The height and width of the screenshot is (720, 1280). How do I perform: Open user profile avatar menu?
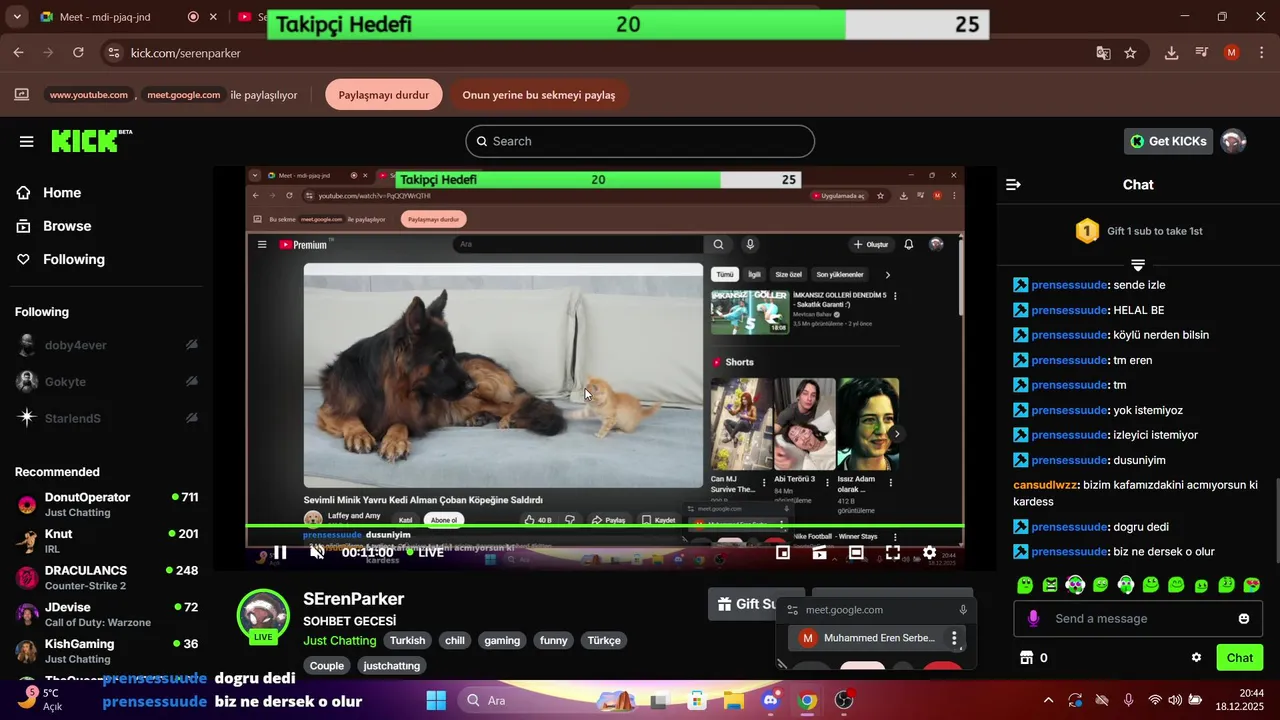[x=1234, y=141]
